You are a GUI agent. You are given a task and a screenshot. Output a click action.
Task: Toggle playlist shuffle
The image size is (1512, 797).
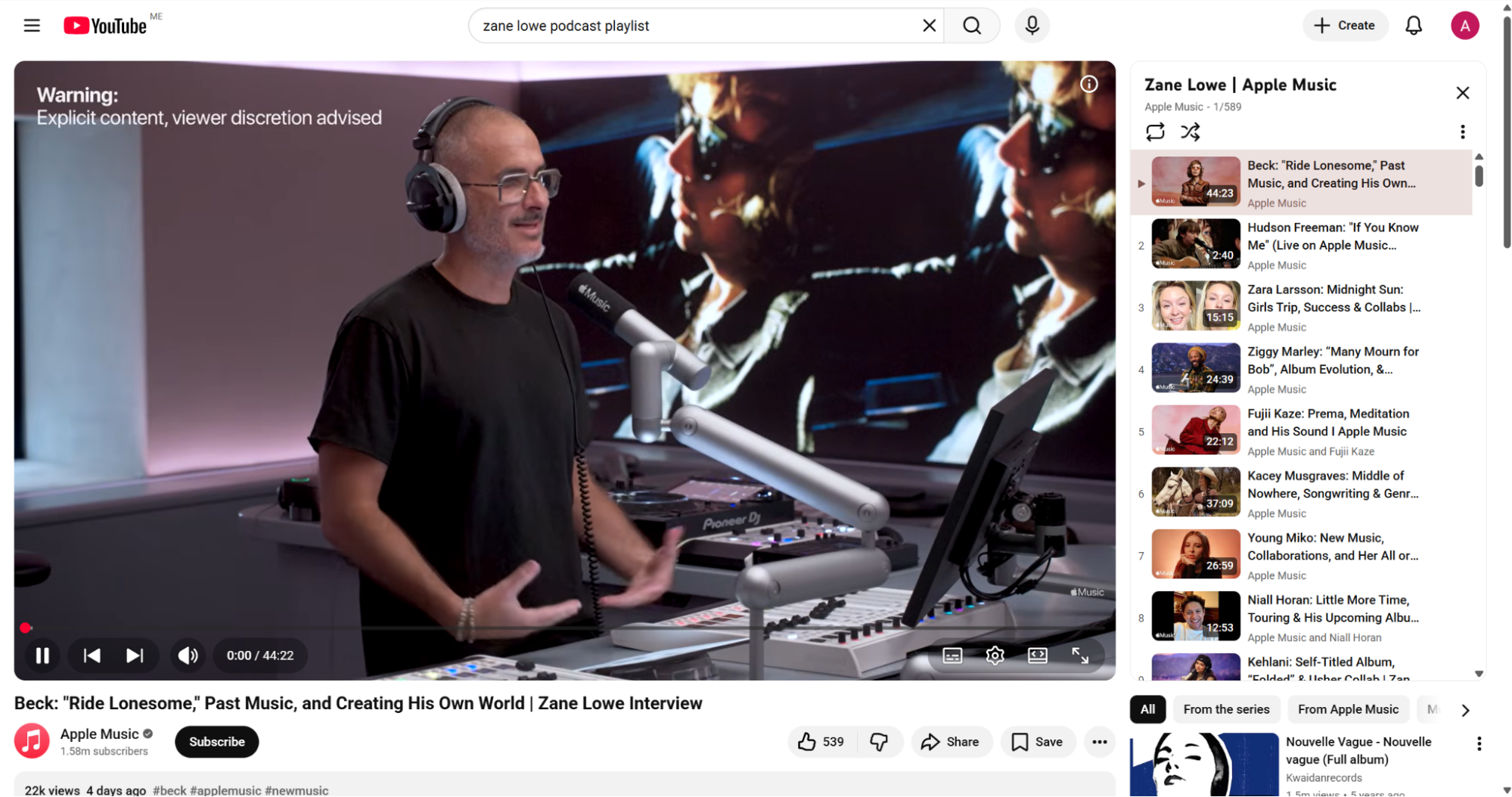pyautogui.click(x=1190, y=132)
